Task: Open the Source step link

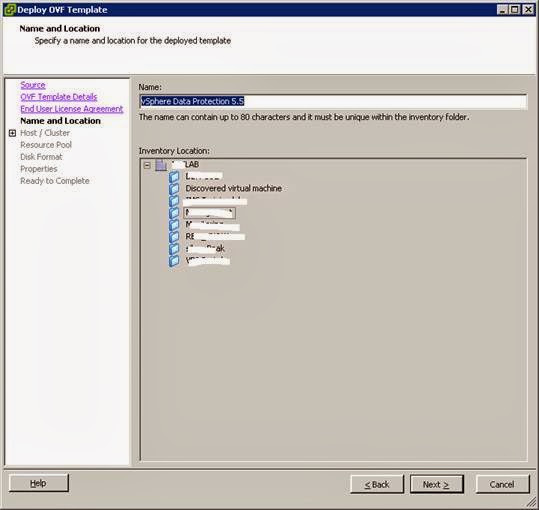Action: (x=33, y=85)
